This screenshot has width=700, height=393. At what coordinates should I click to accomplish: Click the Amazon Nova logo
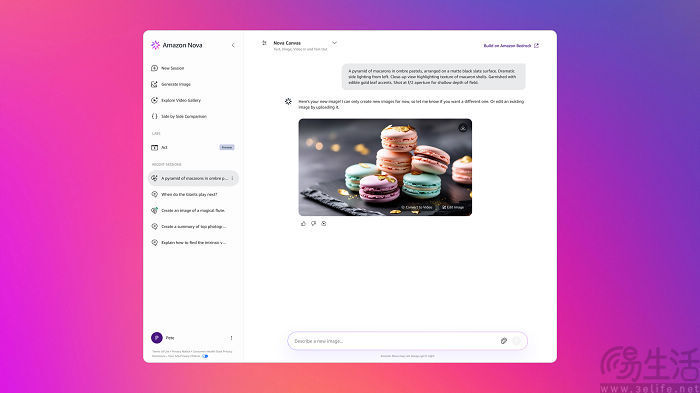[177, 45]
